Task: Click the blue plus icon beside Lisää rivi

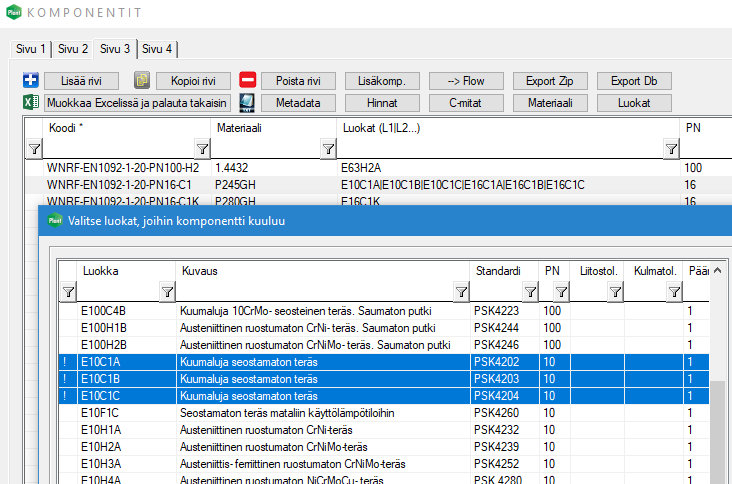Action: pyautogui.click(x=30, y=81)
